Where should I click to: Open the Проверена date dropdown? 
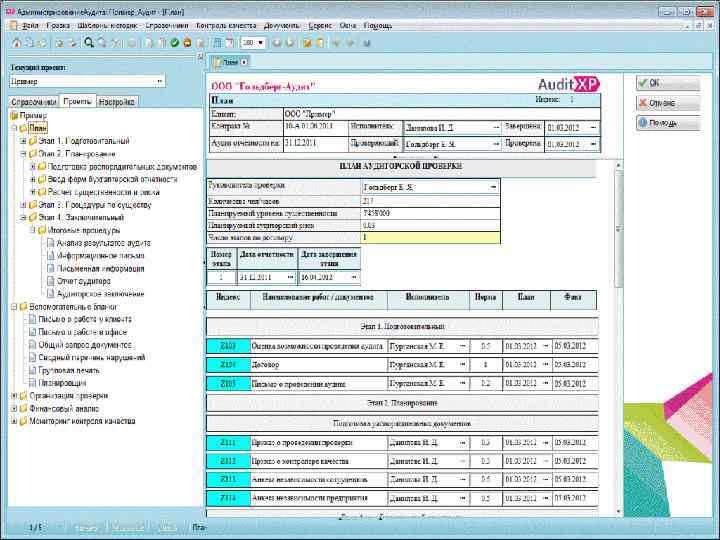[593, 144]
